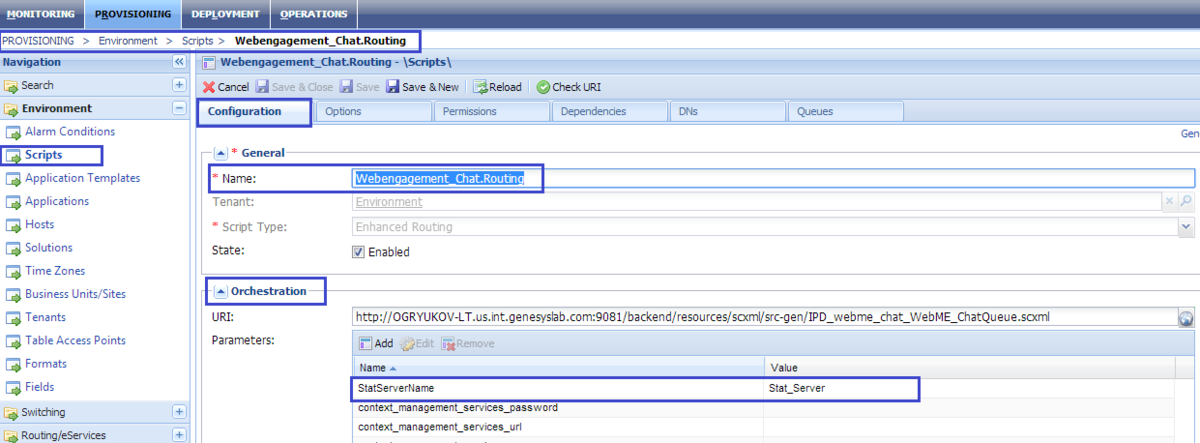
Task: Click the Environment breadcrumb link
Action: tap(128, 41)
